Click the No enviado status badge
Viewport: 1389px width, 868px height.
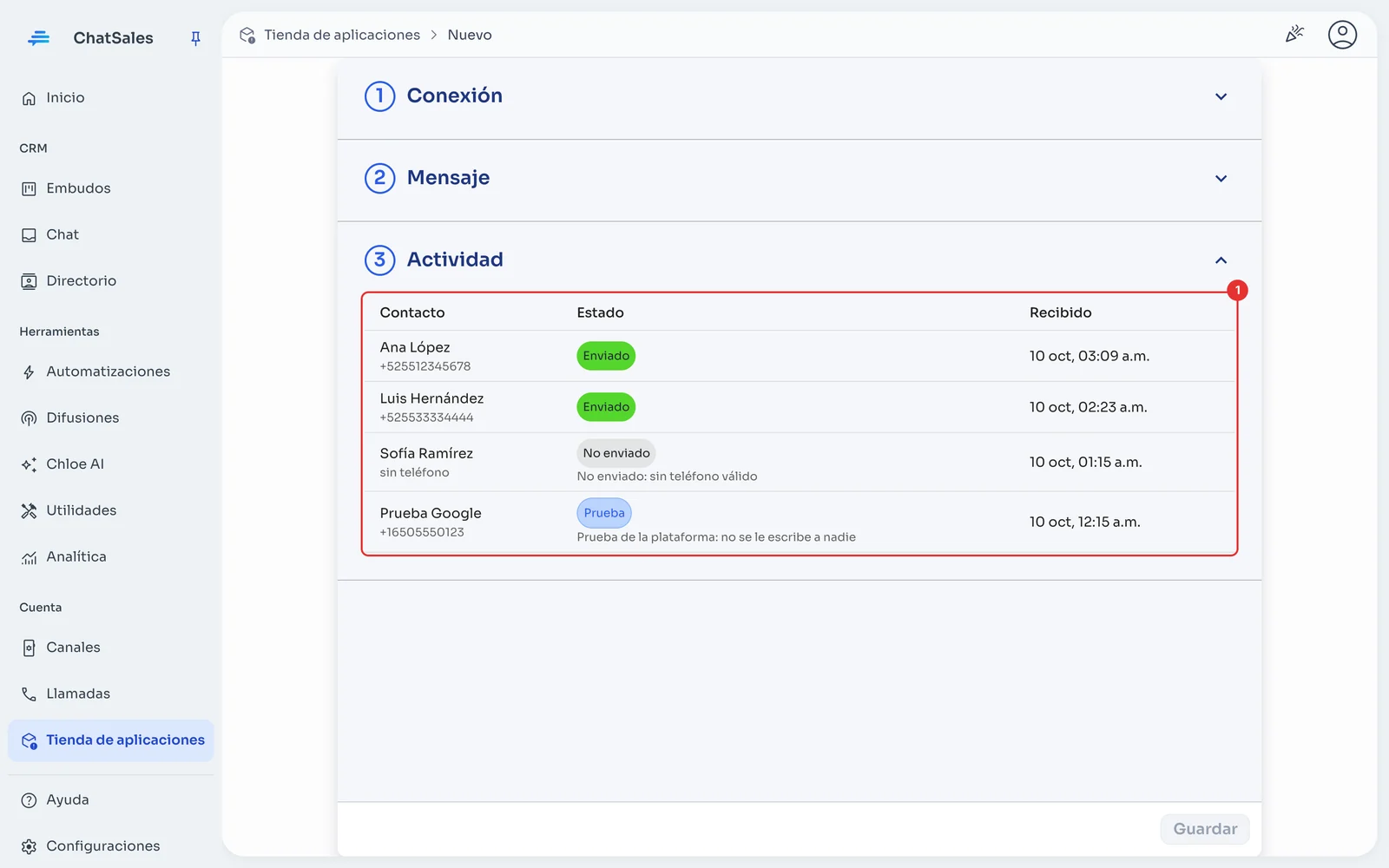[x=616, y=453]
